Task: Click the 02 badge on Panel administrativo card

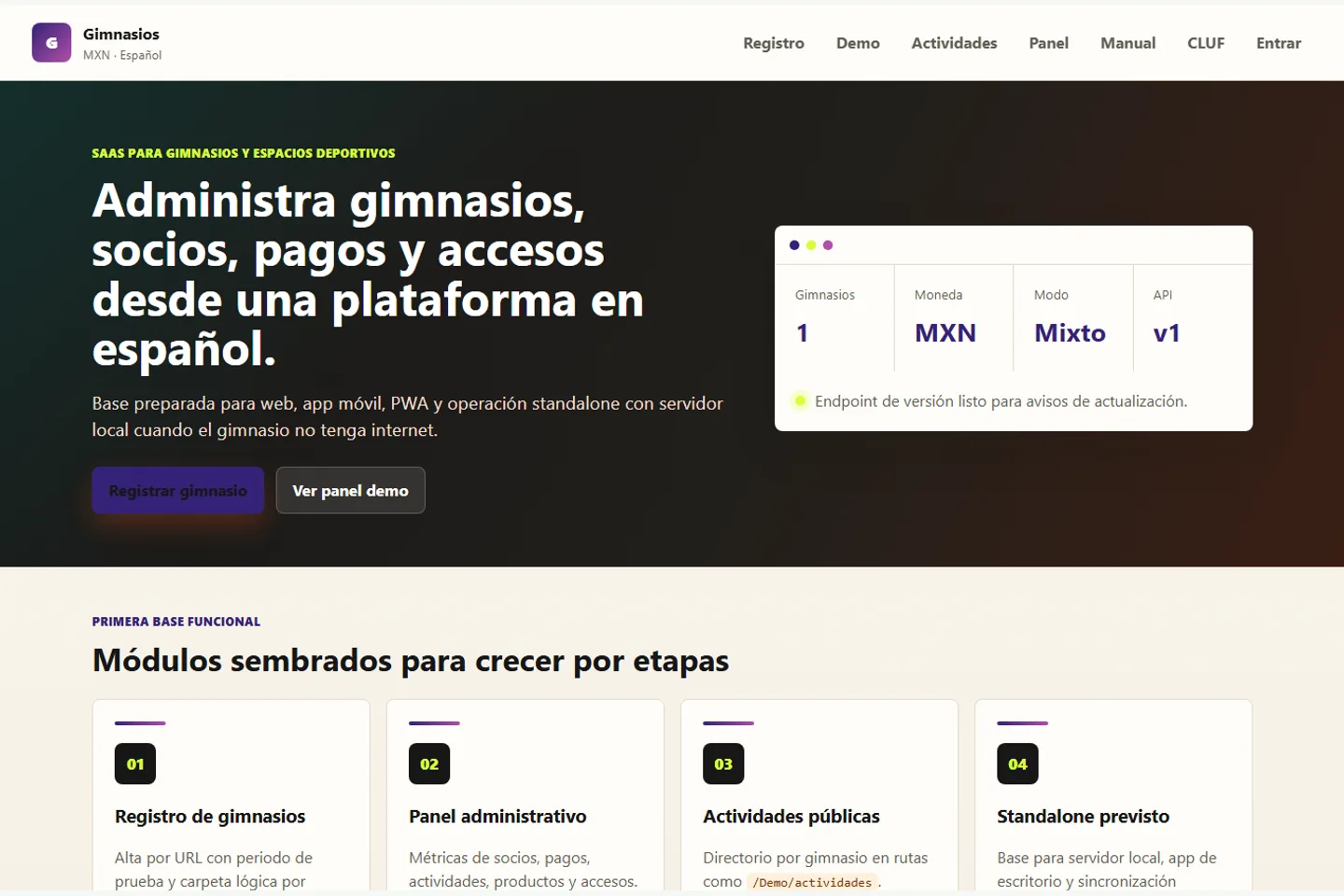Action: pos(429,763)
